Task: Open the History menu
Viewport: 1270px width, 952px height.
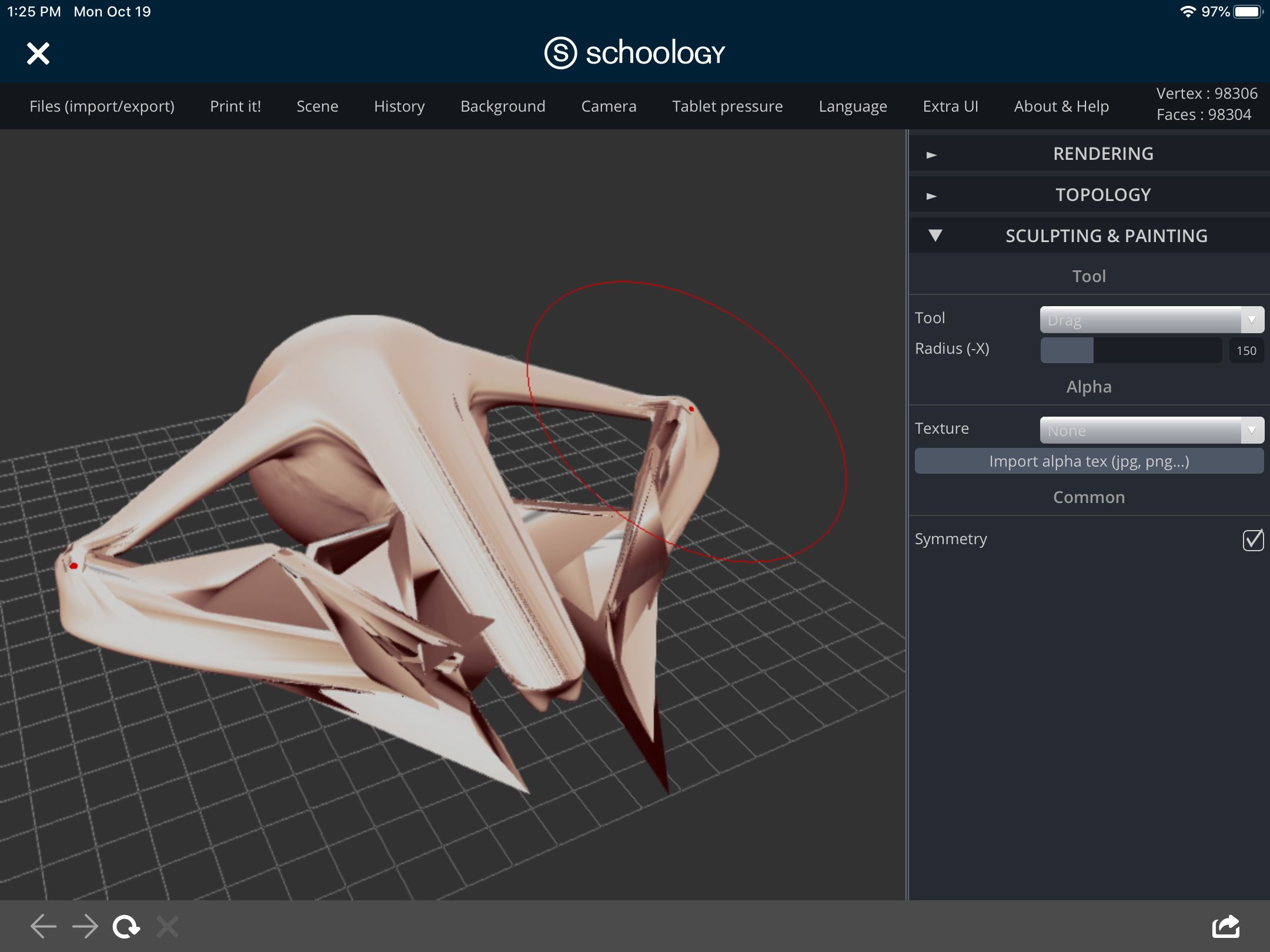Action: pos(399,106)
